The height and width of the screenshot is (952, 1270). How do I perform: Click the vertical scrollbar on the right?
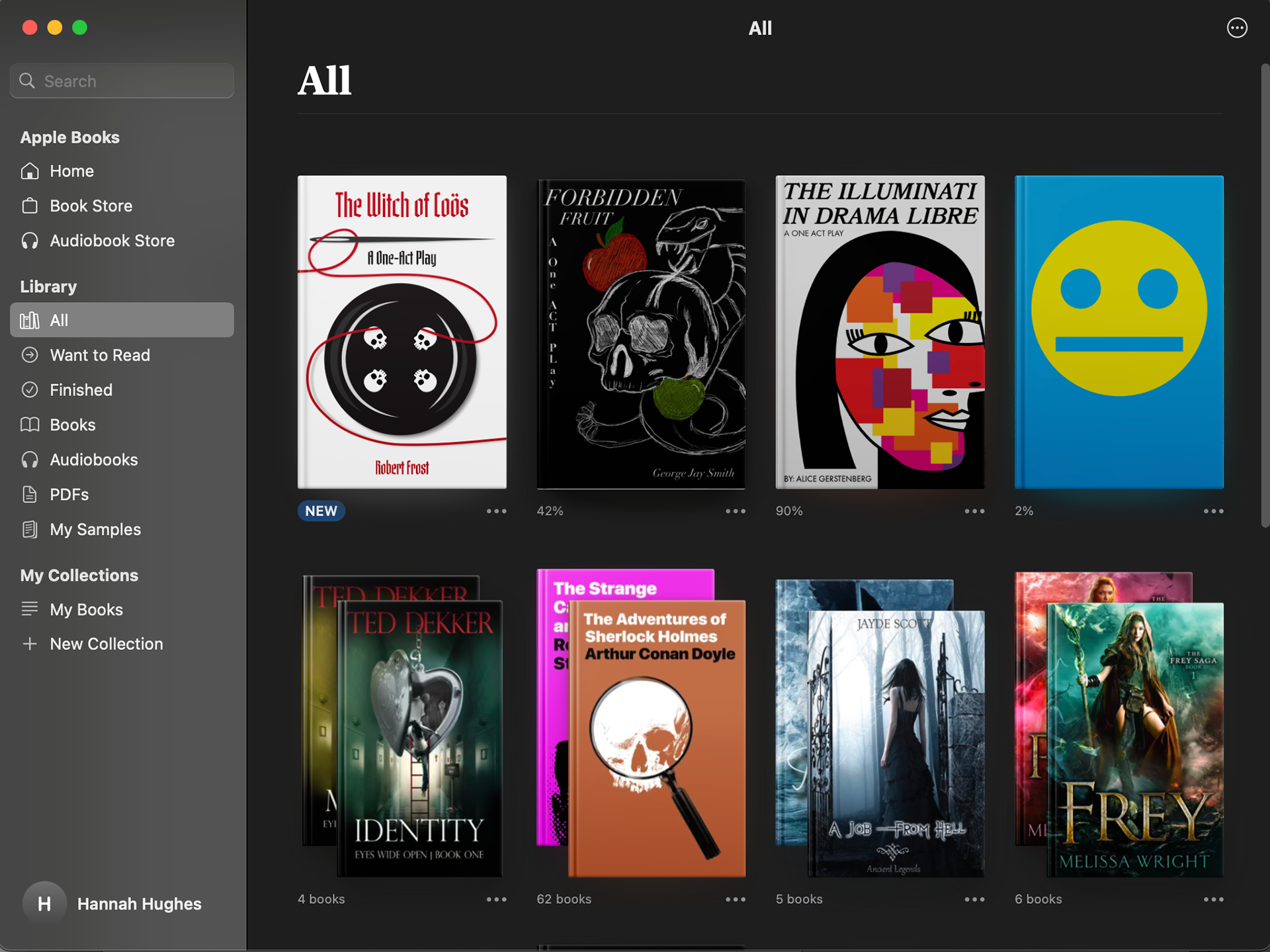coord(1264,296)
